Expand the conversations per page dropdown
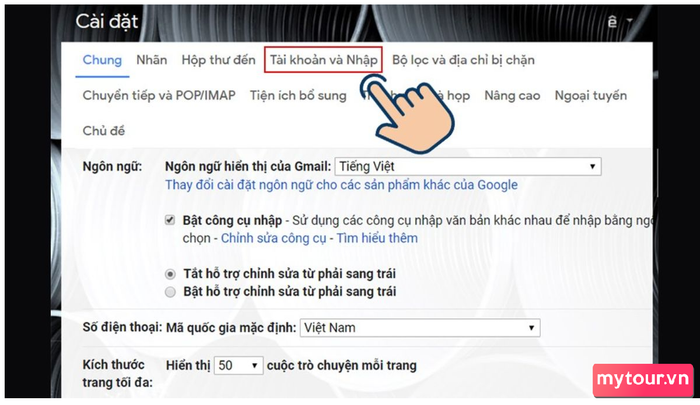This screenshot has width=700, height=405. [x=238, y=366]
